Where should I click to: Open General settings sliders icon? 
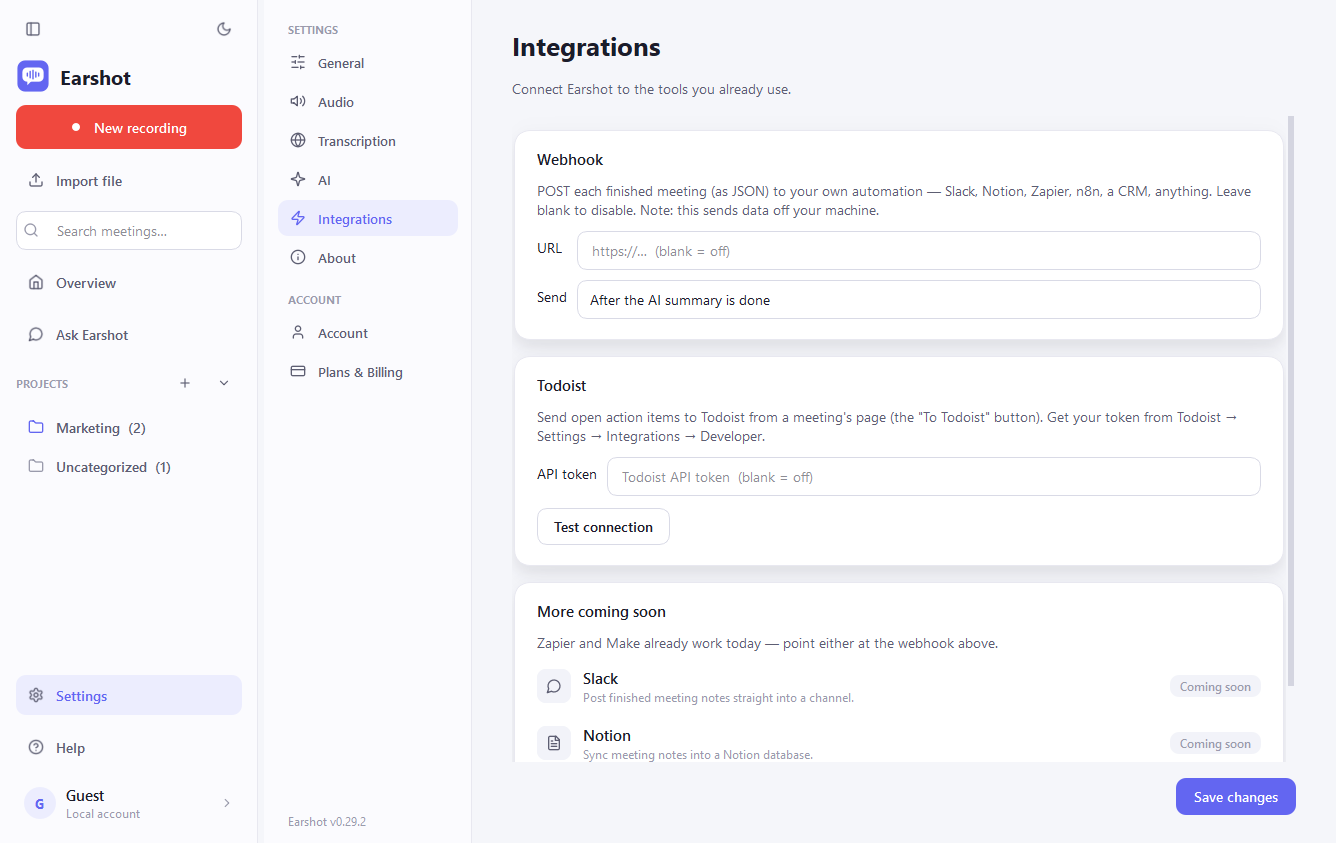click(x=298, y=62)
